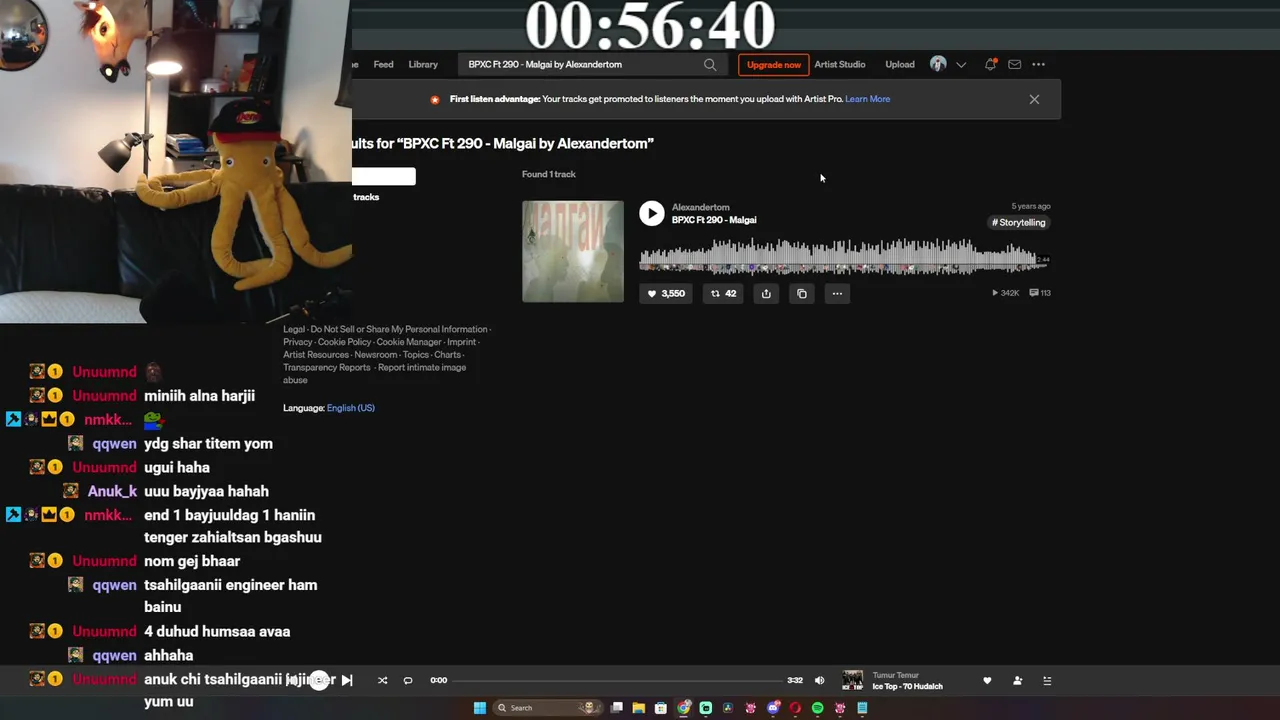The image size is (1280, 720).
Task: Open the Cookie Policy footer link
Action: point(344,342)
